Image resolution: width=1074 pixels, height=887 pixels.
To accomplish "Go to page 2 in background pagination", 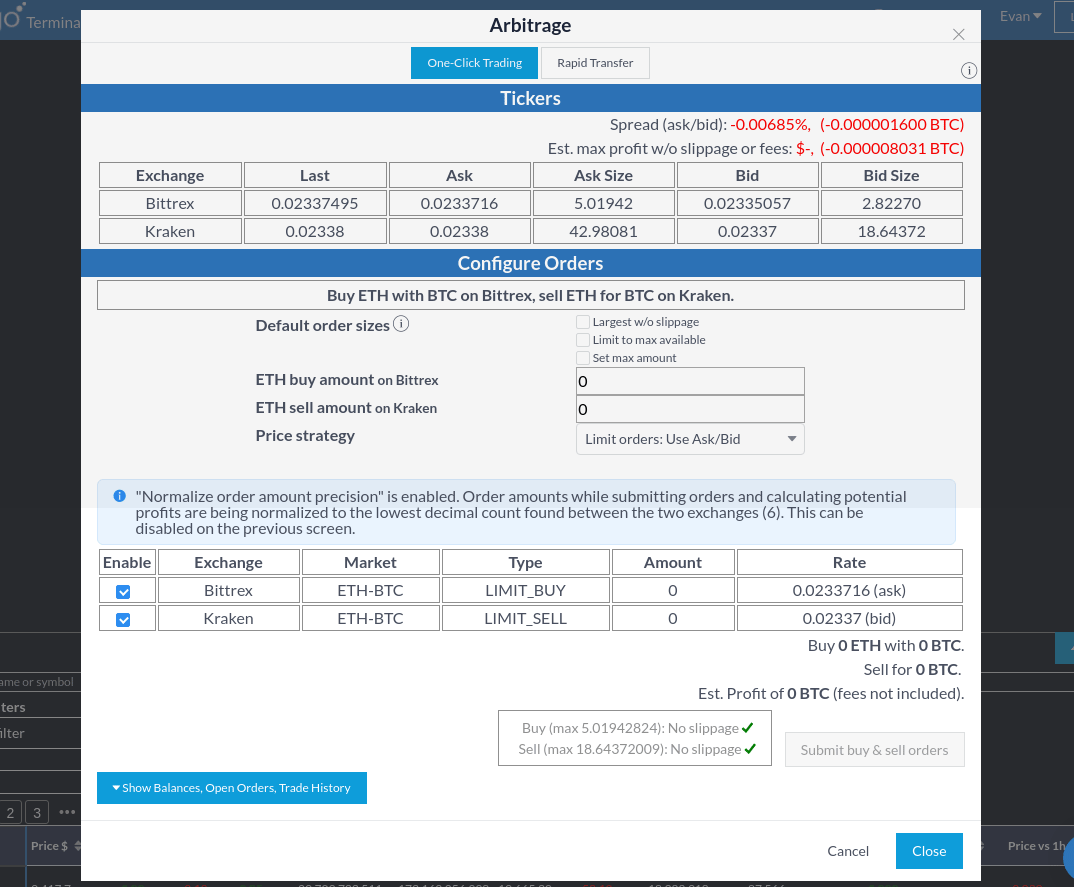I will click(10, 813).
